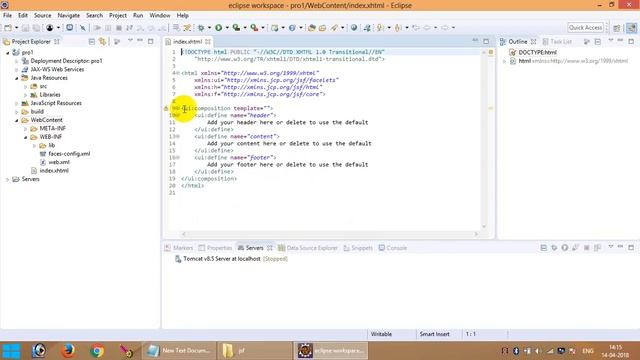Screen dimensions: 640x360
Task: Open the Project menu
Action: [x=118, y=15]
